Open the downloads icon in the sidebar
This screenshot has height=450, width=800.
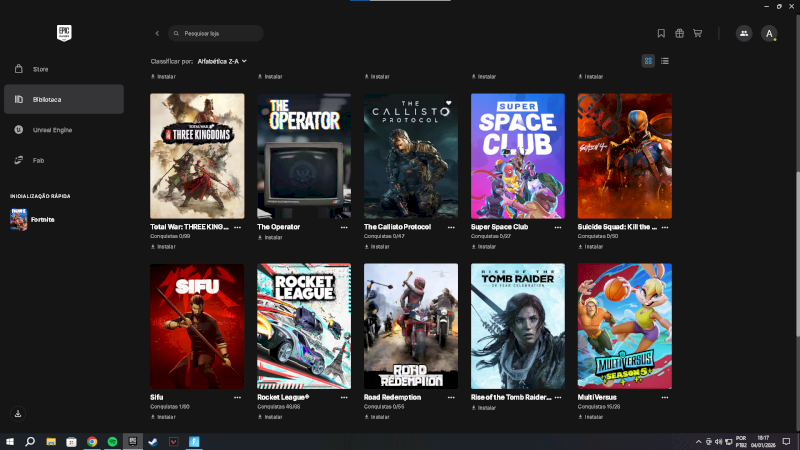click(18, 413)
